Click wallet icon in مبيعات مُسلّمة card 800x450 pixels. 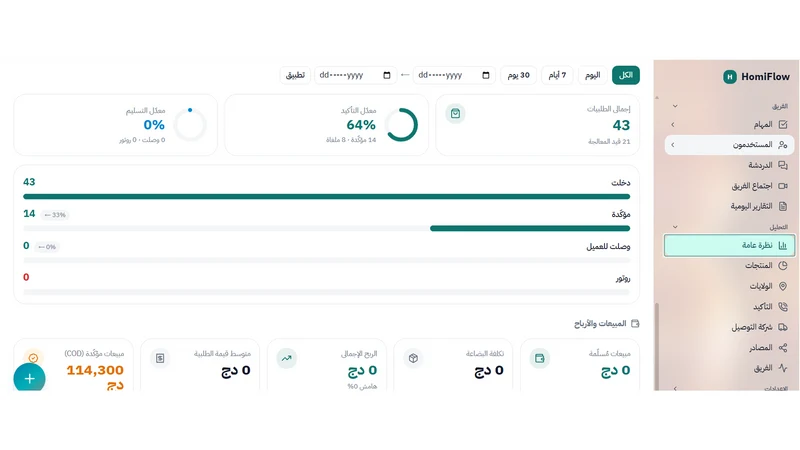pyautogui.click(x=539, y=358)
